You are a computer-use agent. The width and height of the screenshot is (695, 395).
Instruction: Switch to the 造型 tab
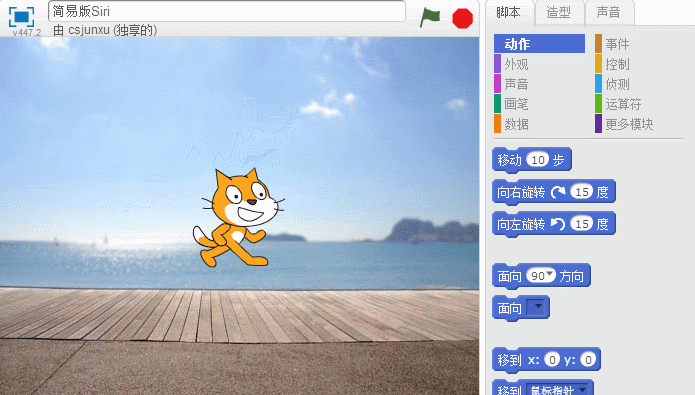tap(558, 12)
